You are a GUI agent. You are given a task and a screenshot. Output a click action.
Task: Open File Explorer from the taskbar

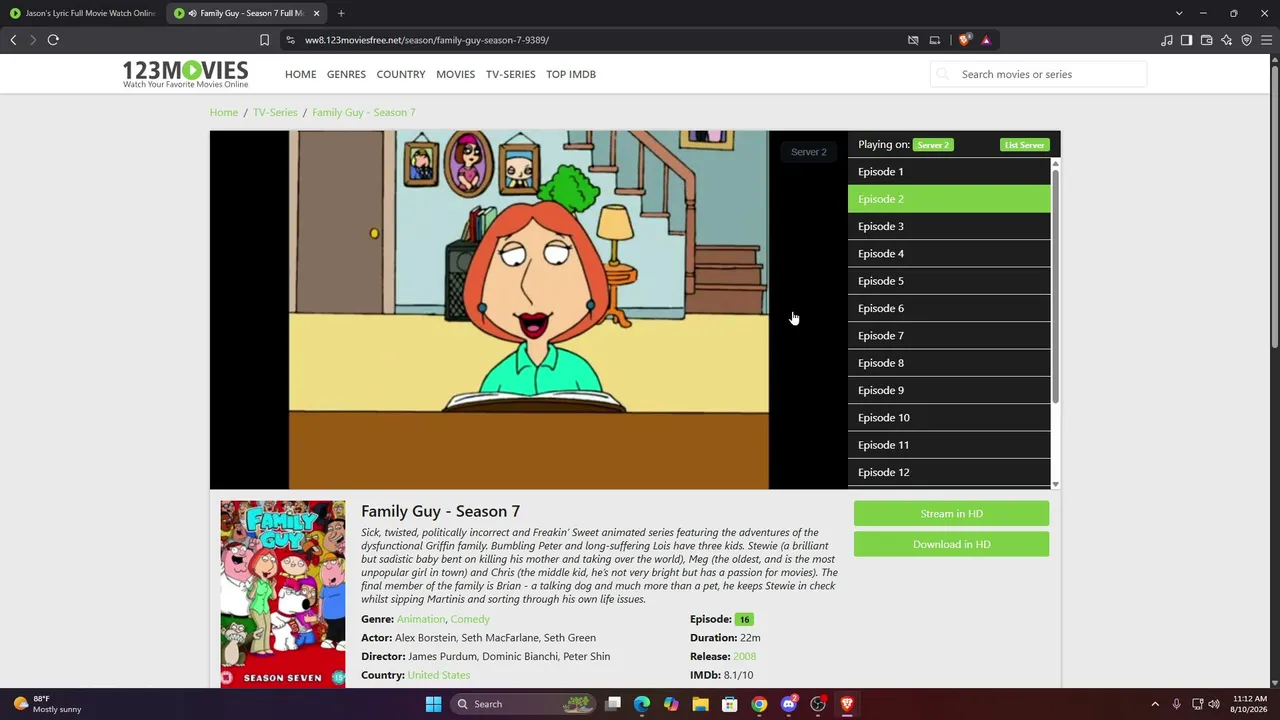coord(700,704)
